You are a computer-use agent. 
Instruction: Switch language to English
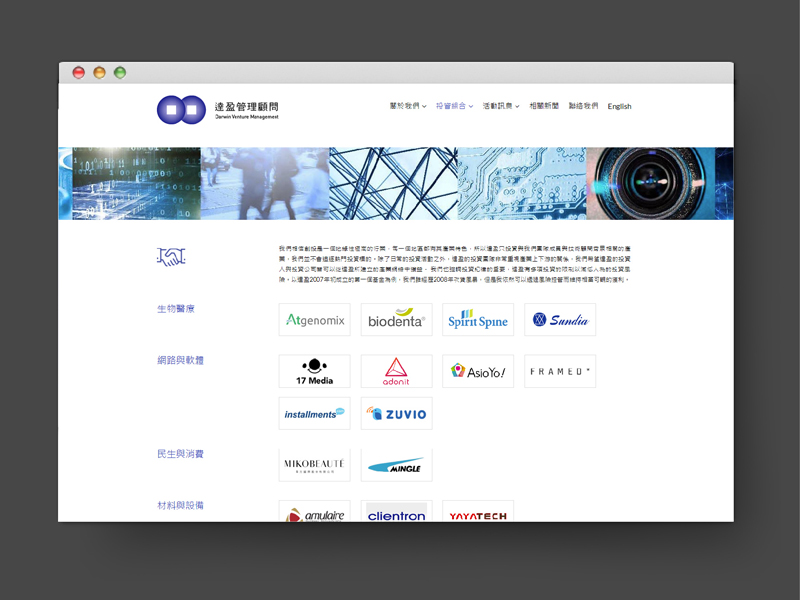[x=619, y=106]
